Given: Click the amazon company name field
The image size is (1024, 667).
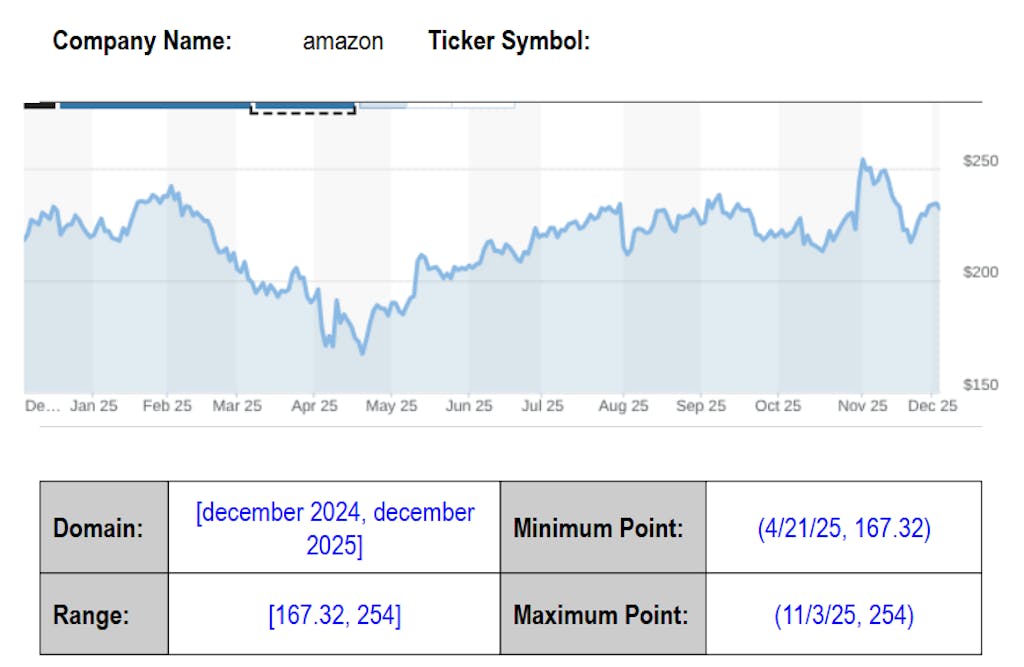Looking at the screenshot, I should click(x=343, y=42).
